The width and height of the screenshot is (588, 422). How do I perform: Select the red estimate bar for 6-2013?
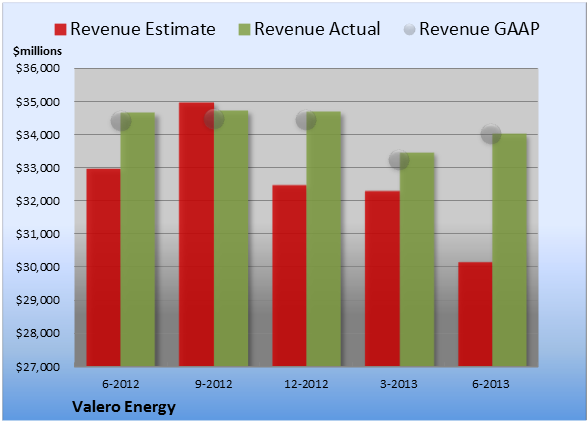point(476,314)
